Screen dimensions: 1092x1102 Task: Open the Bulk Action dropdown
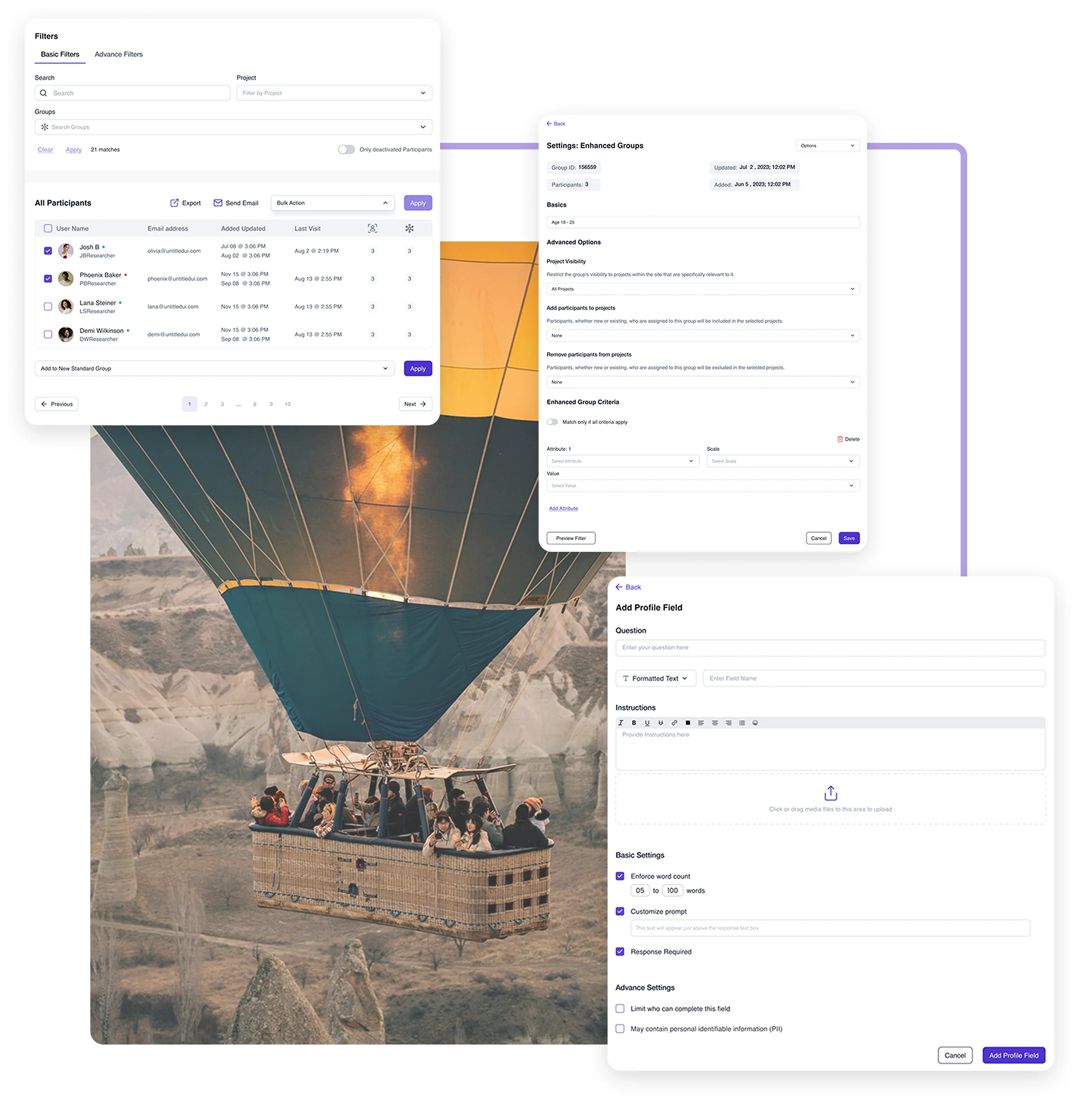tap(333, 202)
